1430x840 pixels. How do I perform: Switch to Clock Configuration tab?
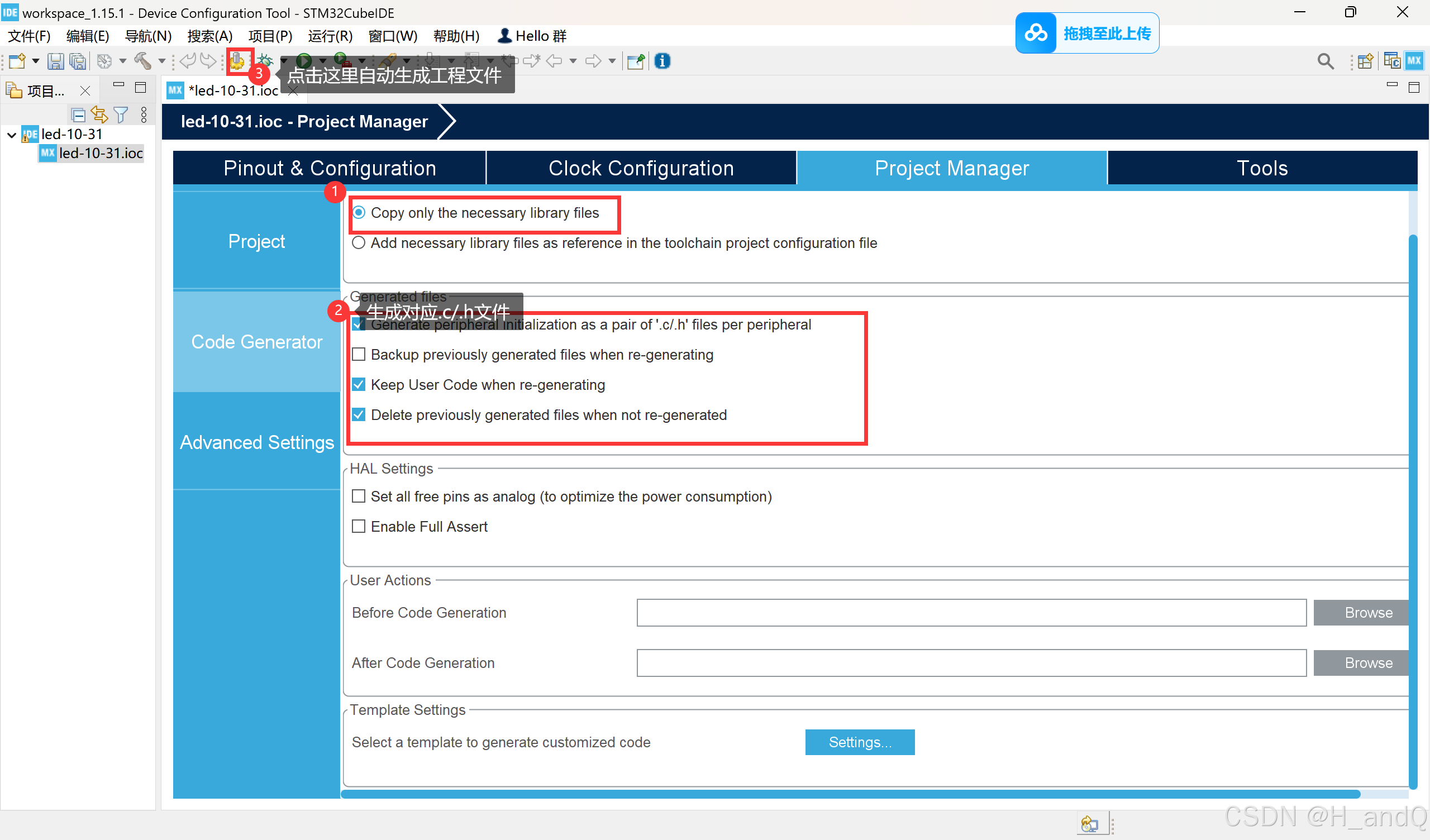click(641, 168)
